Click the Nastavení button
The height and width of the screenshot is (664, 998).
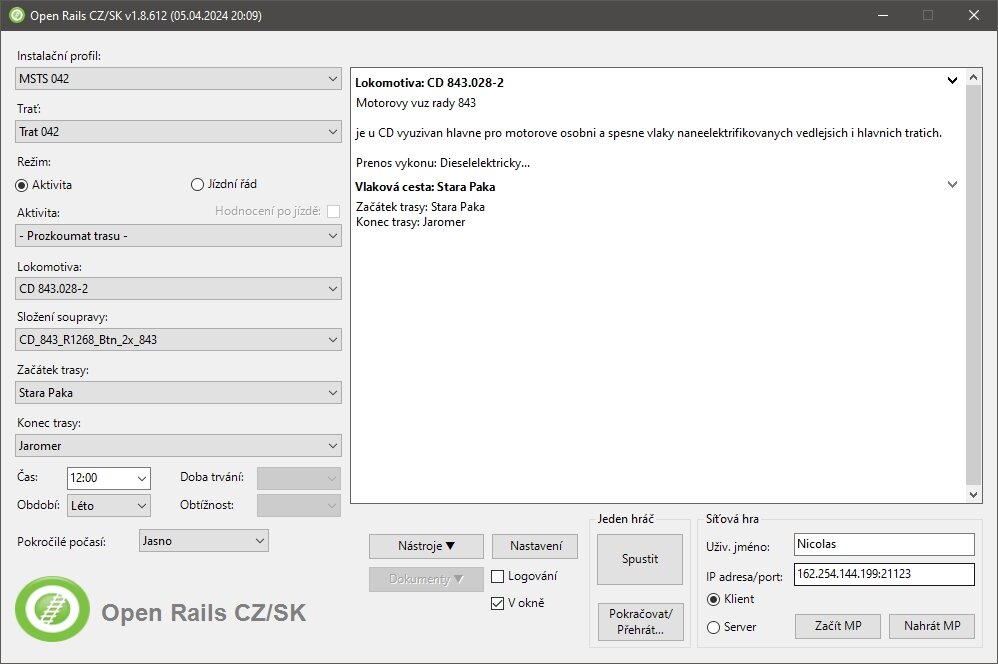535,546
